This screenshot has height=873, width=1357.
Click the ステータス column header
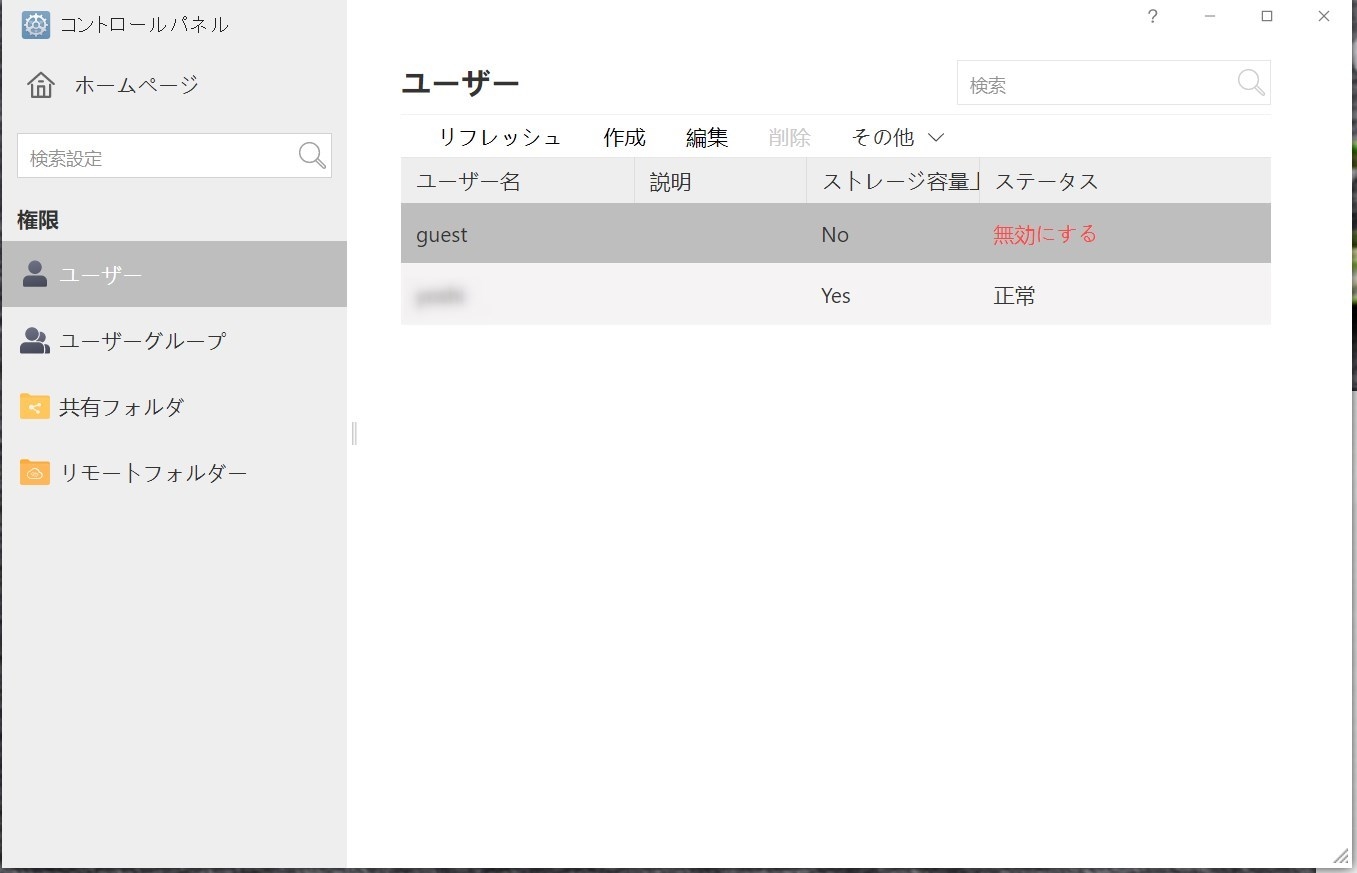[1046, 181]
